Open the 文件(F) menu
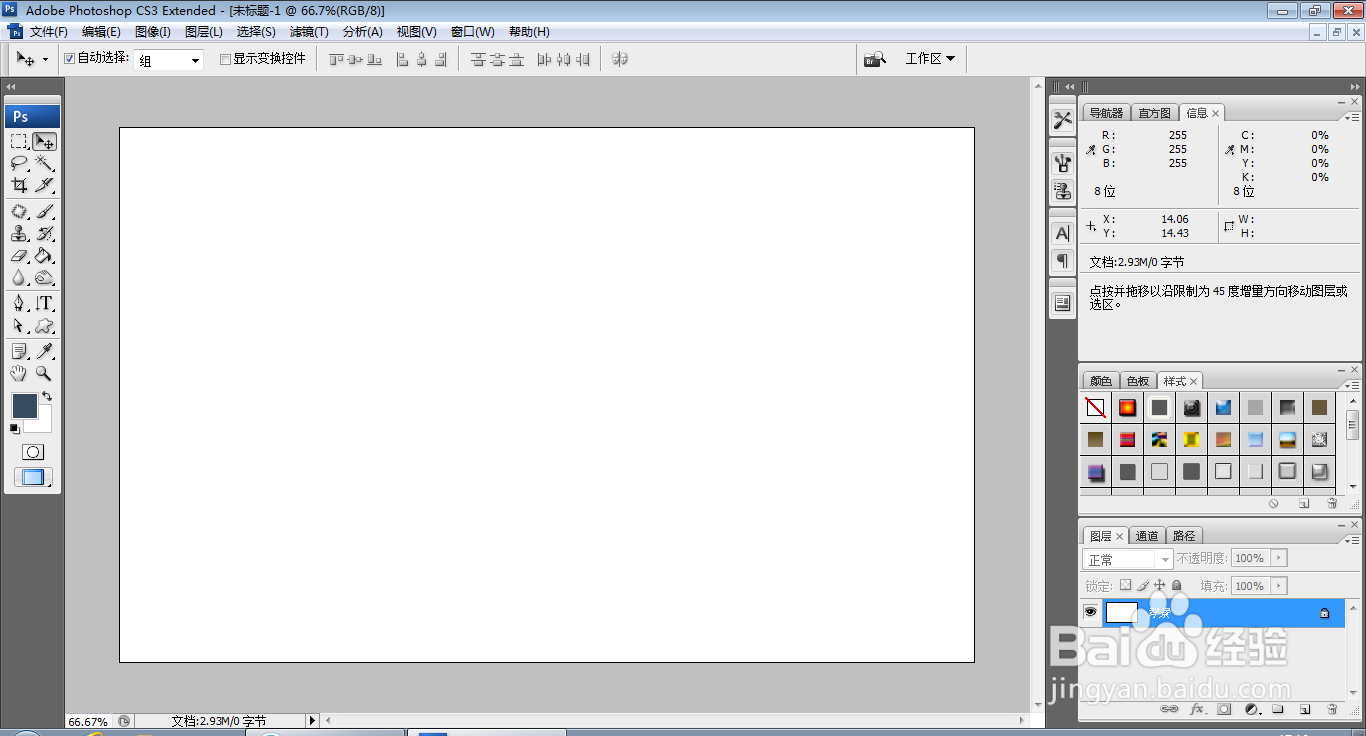This screenshot has height=736, width=1366. coord(49,32)
